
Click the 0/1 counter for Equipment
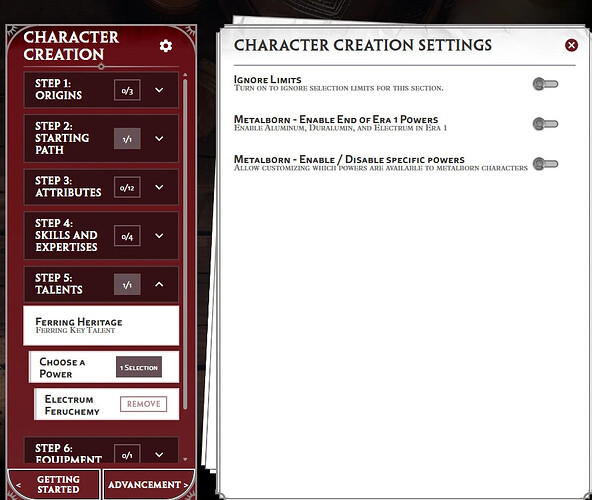coord(127,454)
